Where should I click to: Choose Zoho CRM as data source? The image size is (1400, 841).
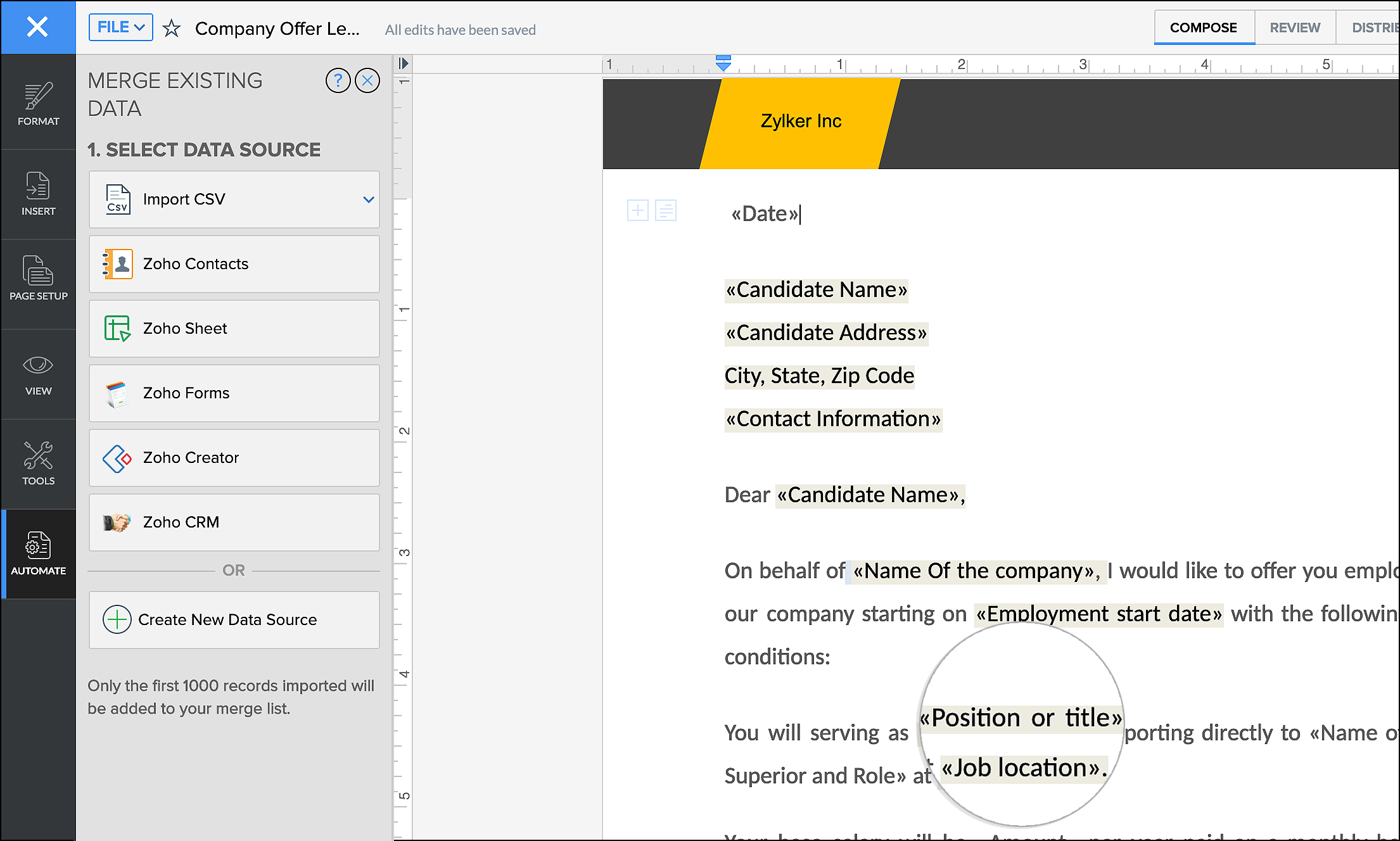(x=234, y=522)
